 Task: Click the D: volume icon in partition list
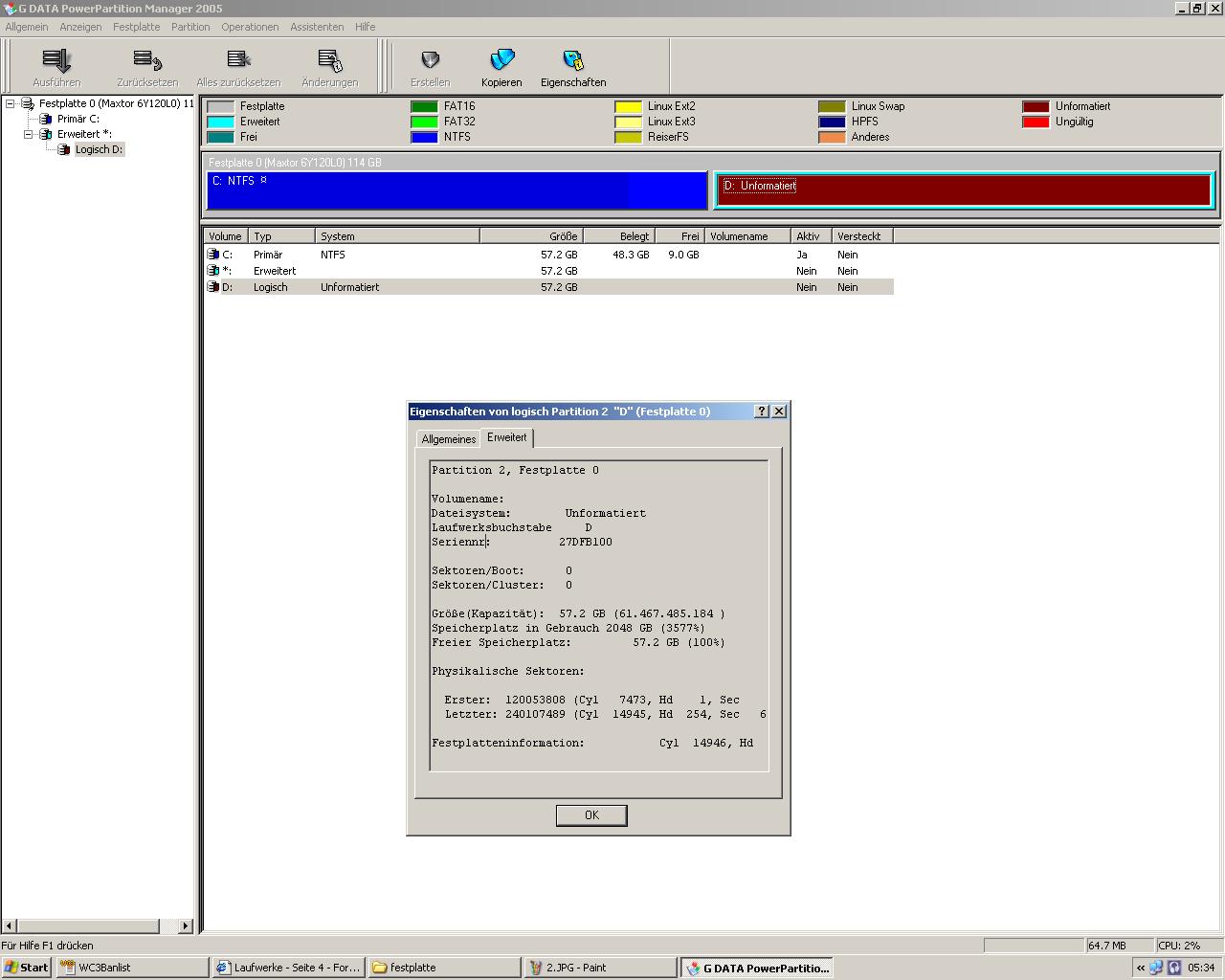pos(213,287)
